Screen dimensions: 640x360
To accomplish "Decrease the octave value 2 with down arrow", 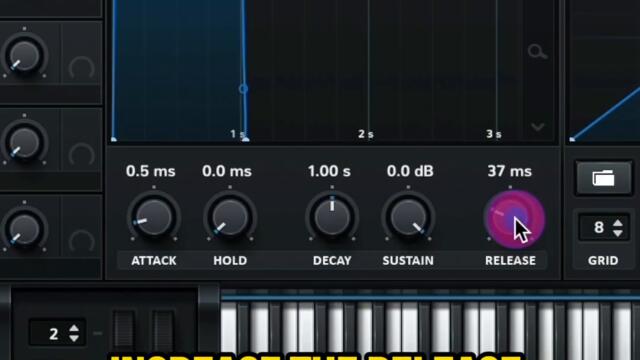I will [74, 338].
